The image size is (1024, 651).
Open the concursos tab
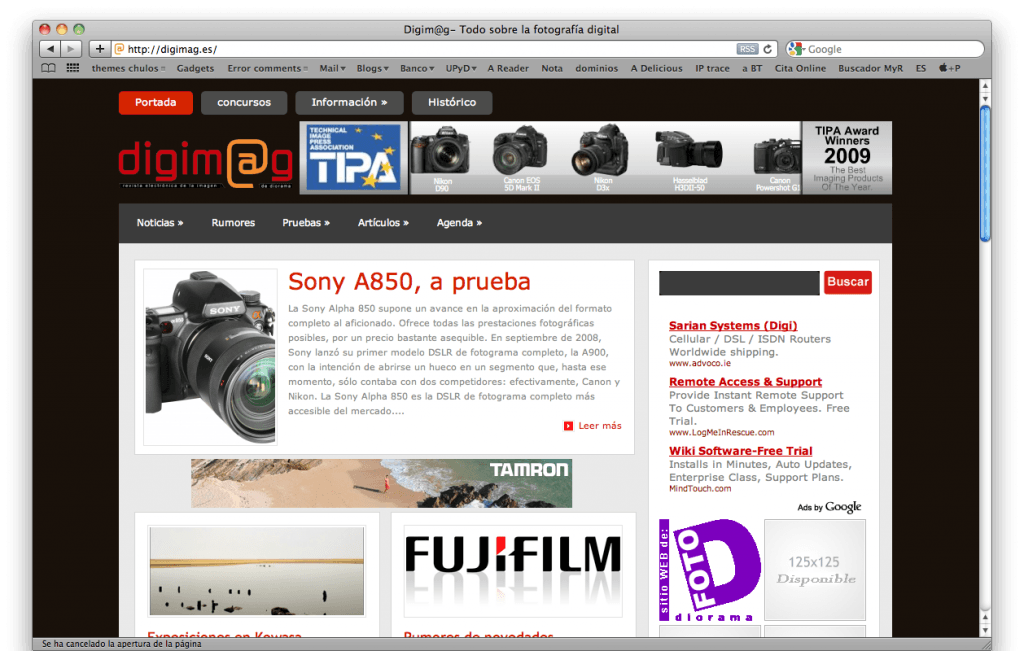(x=244, y=103)
